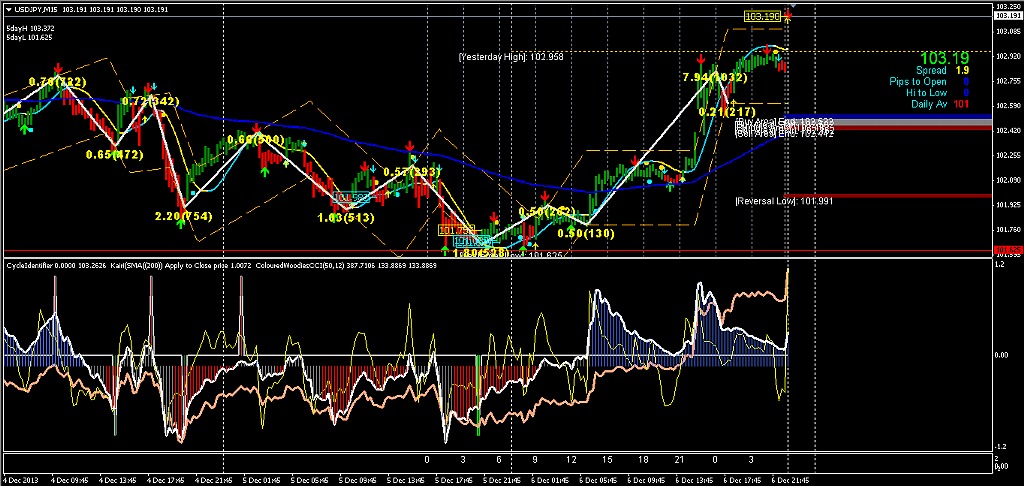
Task: Click the 0.50(262) swing label
Action: [x=547, y=212]
